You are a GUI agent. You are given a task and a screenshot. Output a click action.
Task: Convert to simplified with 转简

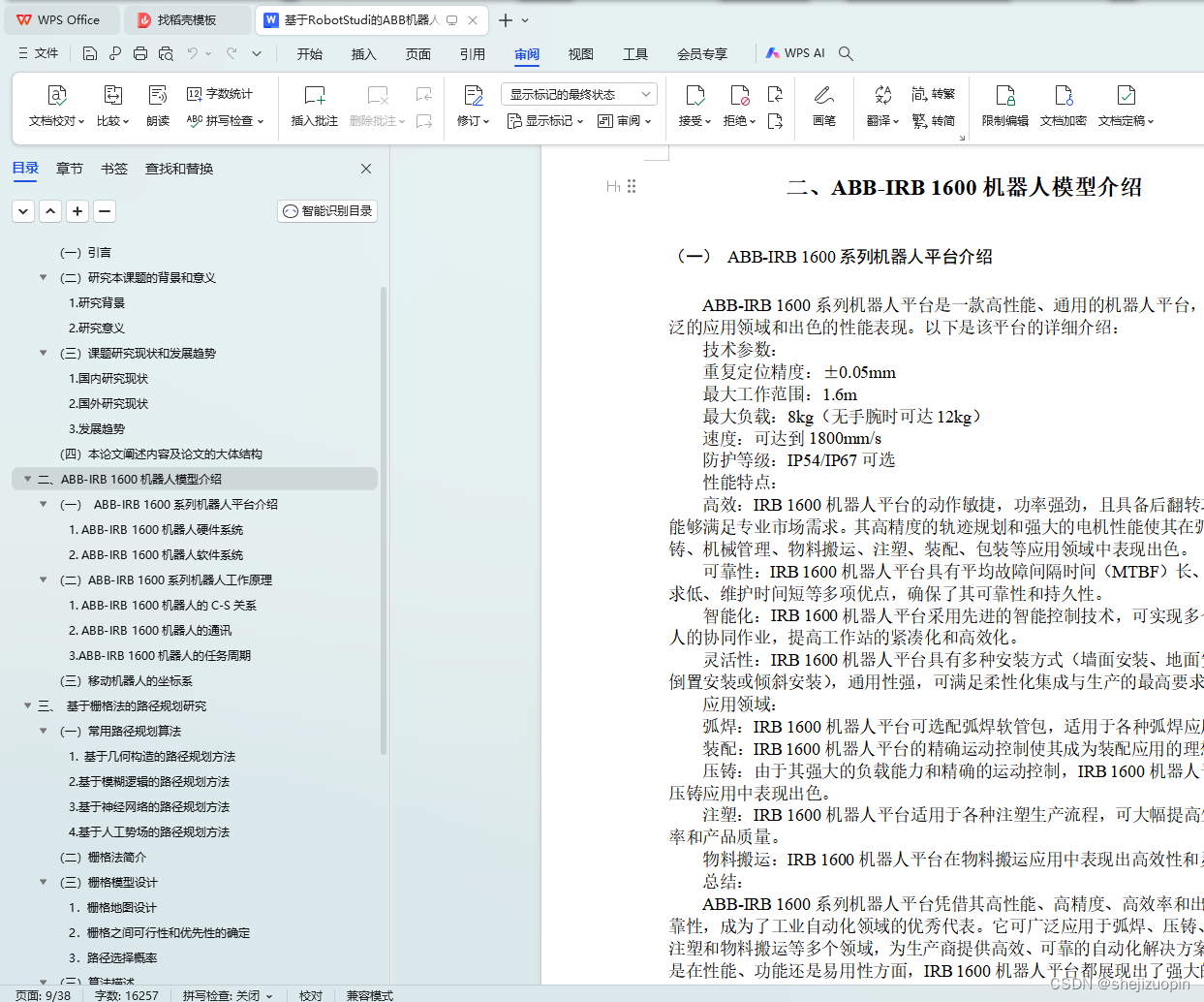tap(934, 121)
